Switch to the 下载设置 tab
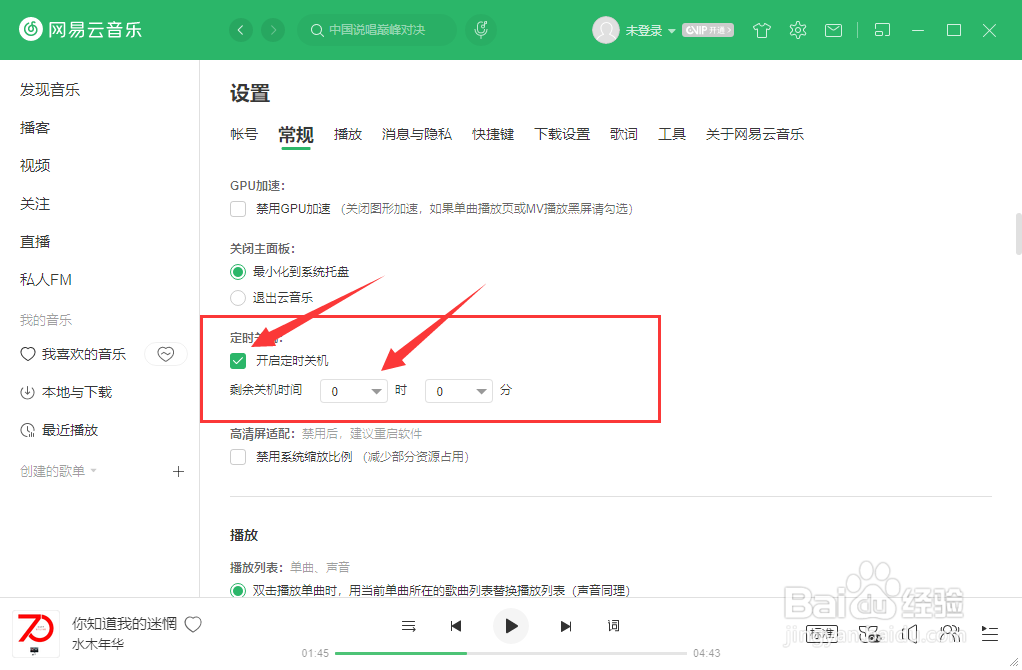 [562, 134]
